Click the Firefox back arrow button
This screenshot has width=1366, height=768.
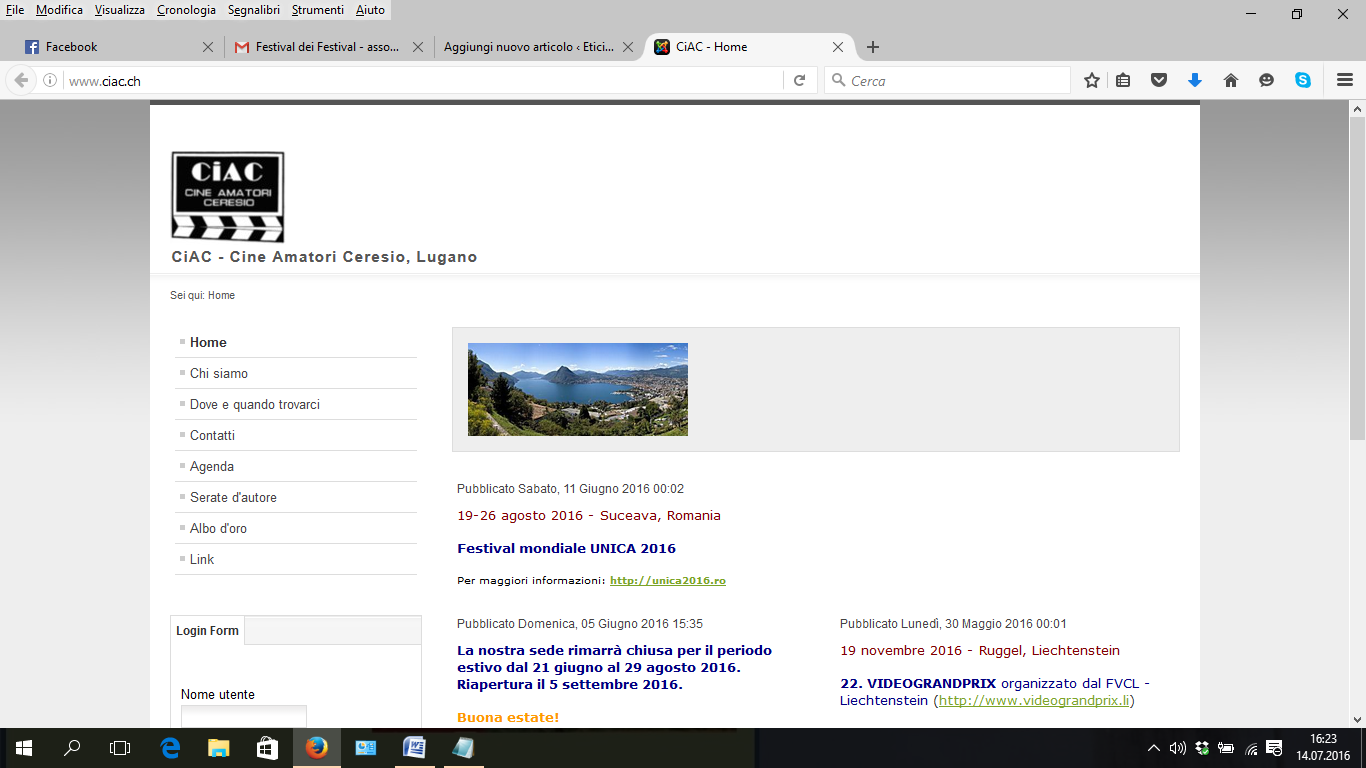point(21,81)
